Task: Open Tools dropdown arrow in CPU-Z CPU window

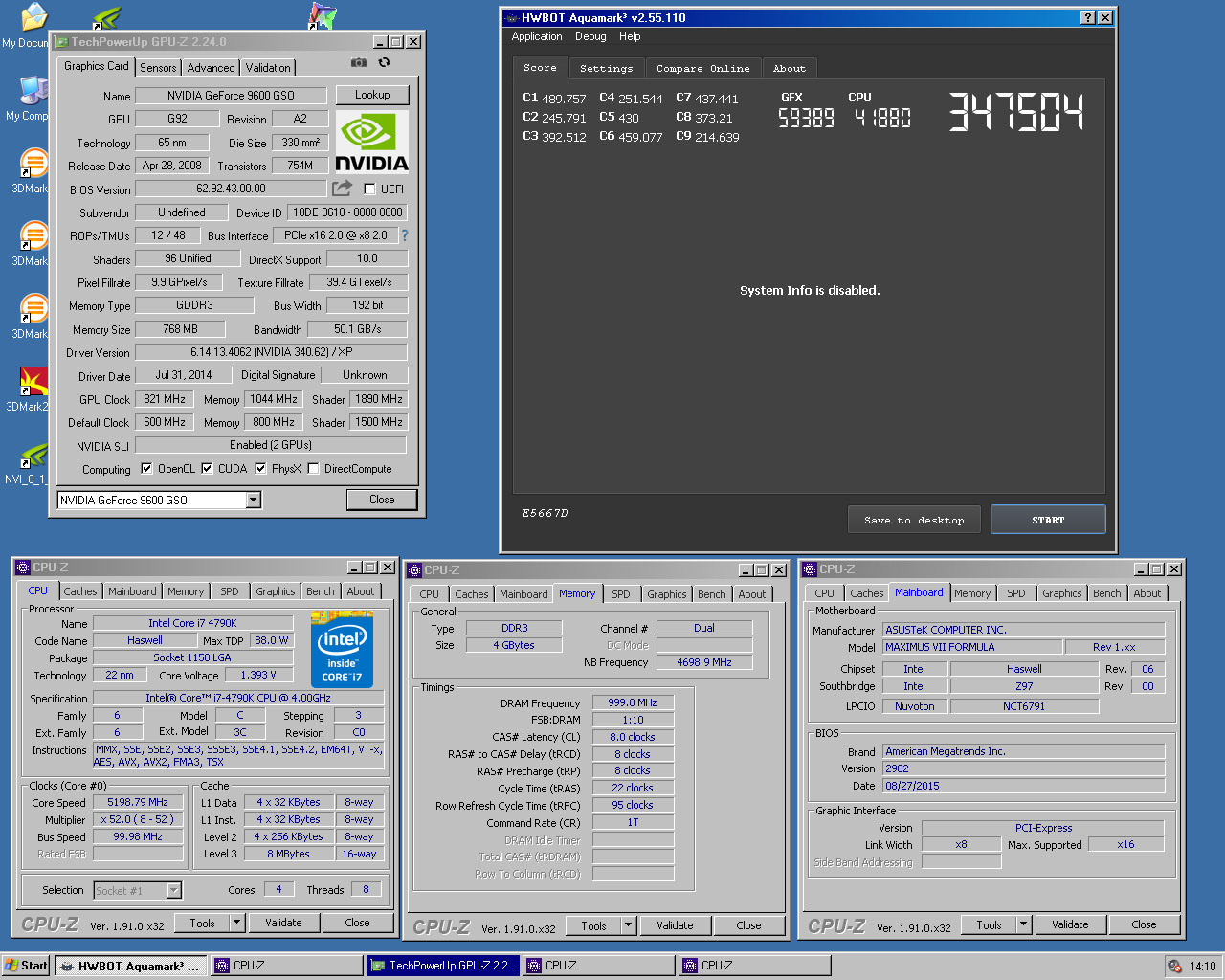Action: click(x=236, y=923)
